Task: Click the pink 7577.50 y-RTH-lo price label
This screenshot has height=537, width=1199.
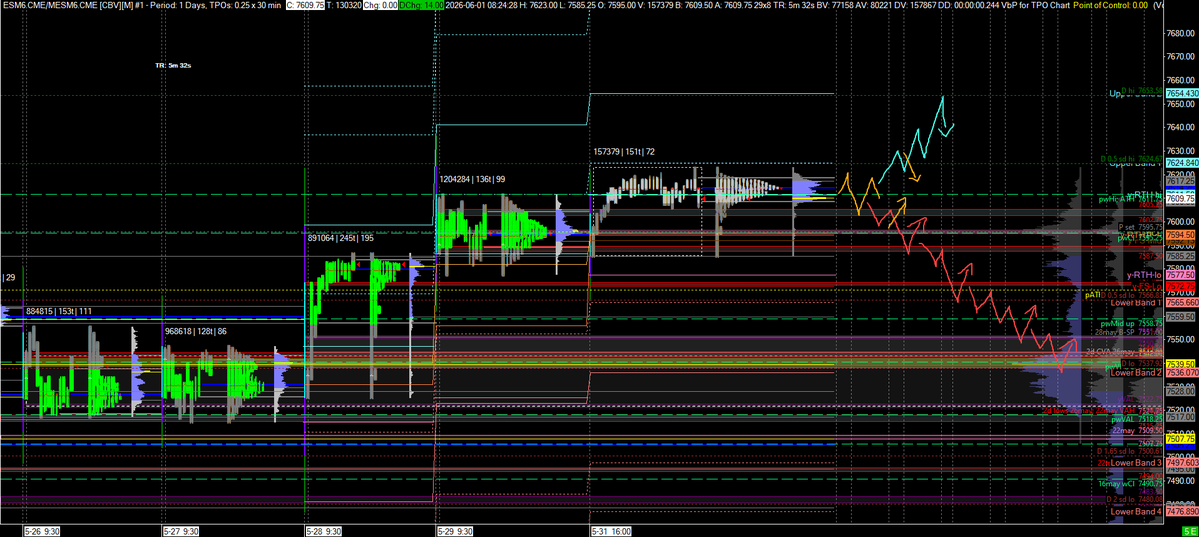Action: tap(1181, 275)
